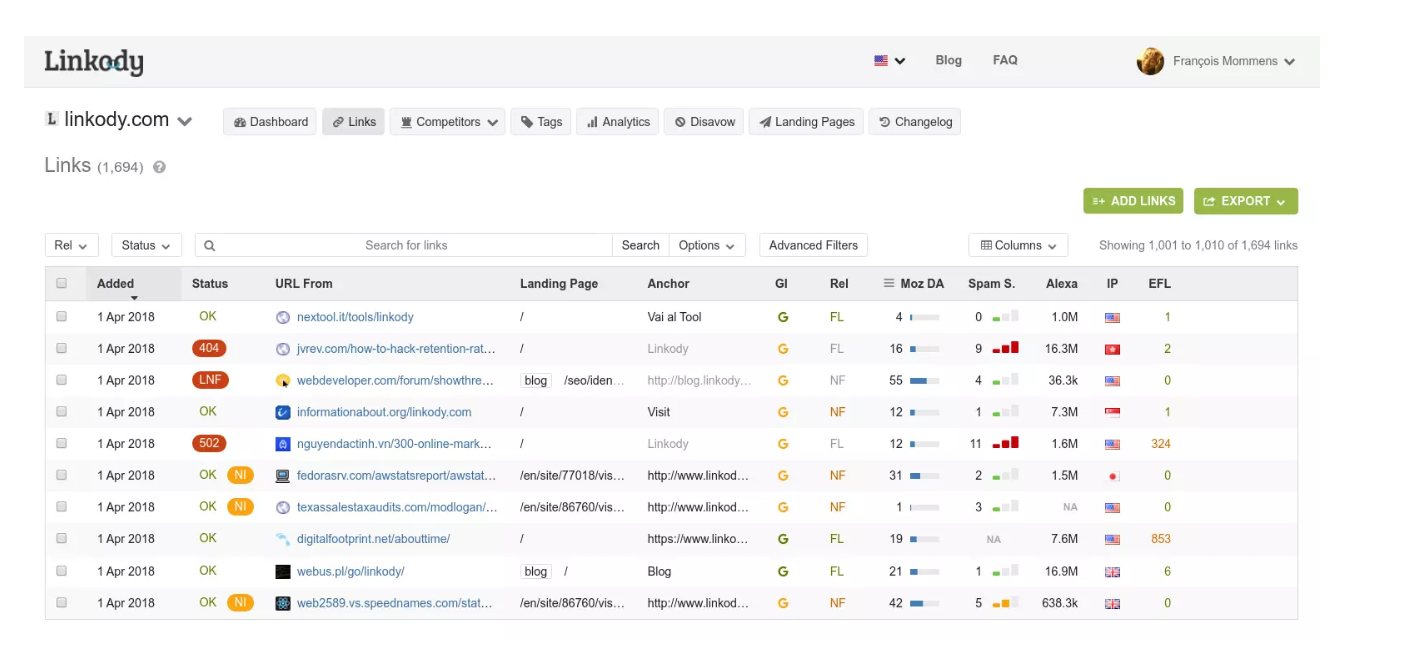Check the webdeveloper.com row checkbox
Screen dimensions: 1404x671
62,380
